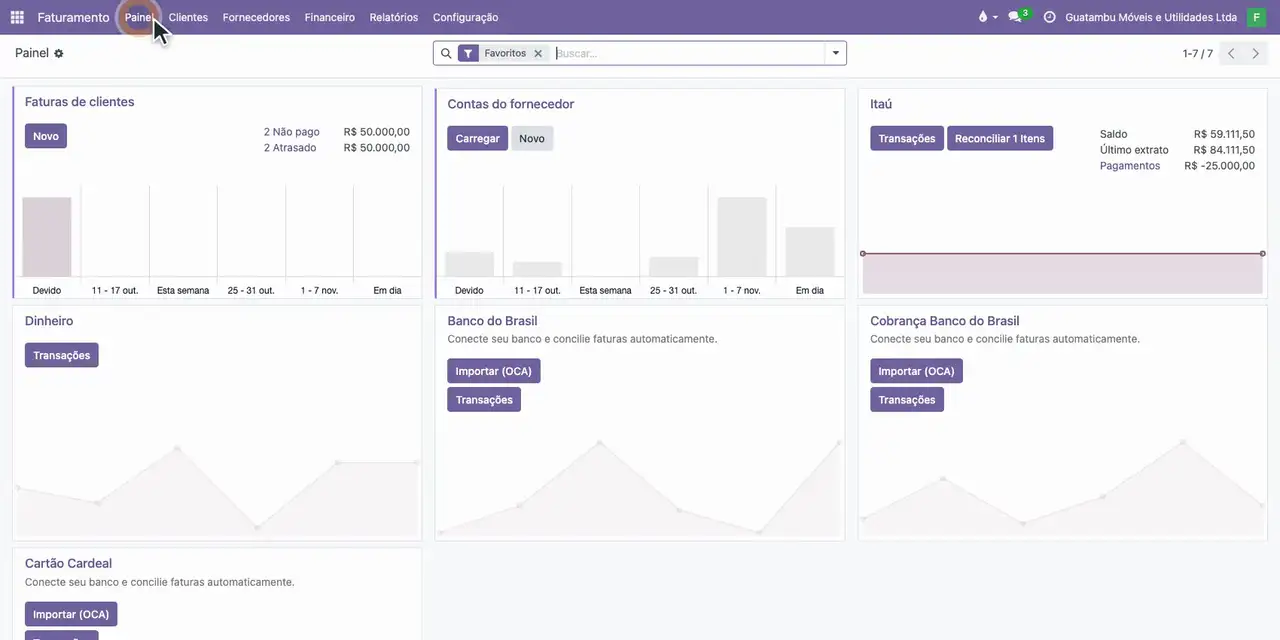The width and height of the screenshot is (1280, 640).
Task: Open Transações under Cobrança Banco do Brasil
Action: tap(907, 400)
